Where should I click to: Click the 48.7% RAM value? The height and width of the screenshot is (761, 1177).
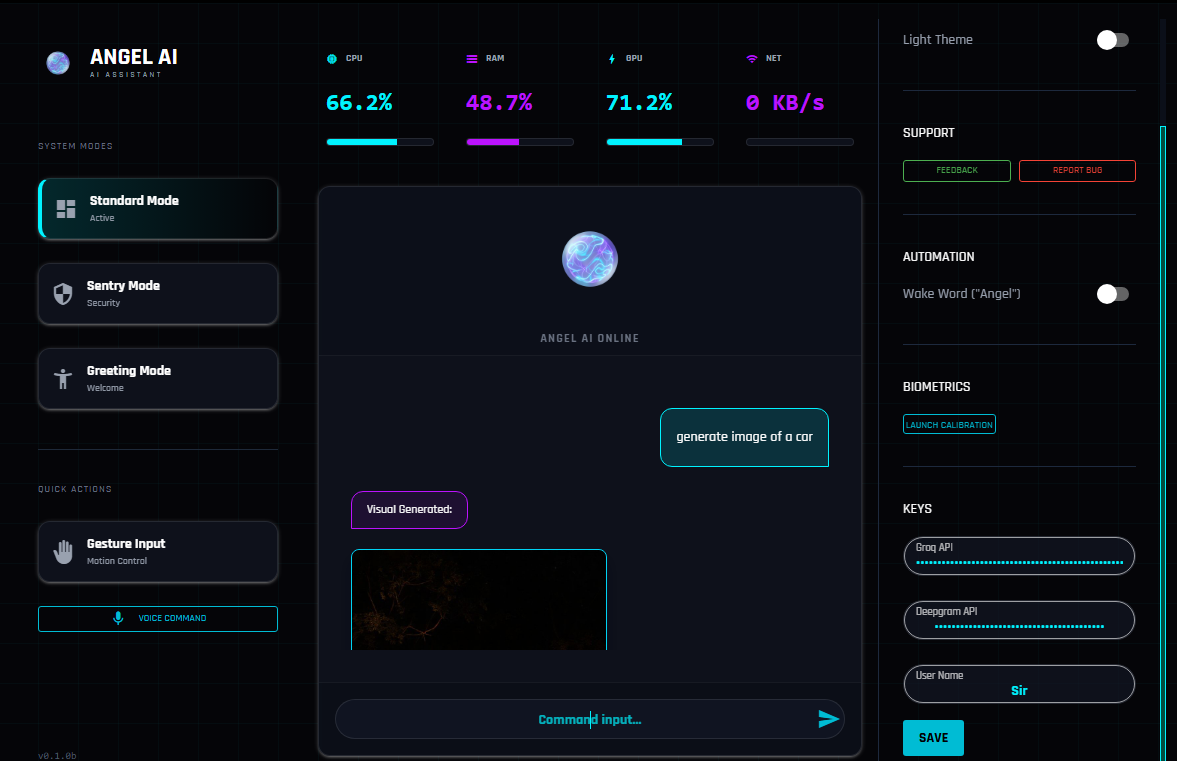(x=499, y=103)
